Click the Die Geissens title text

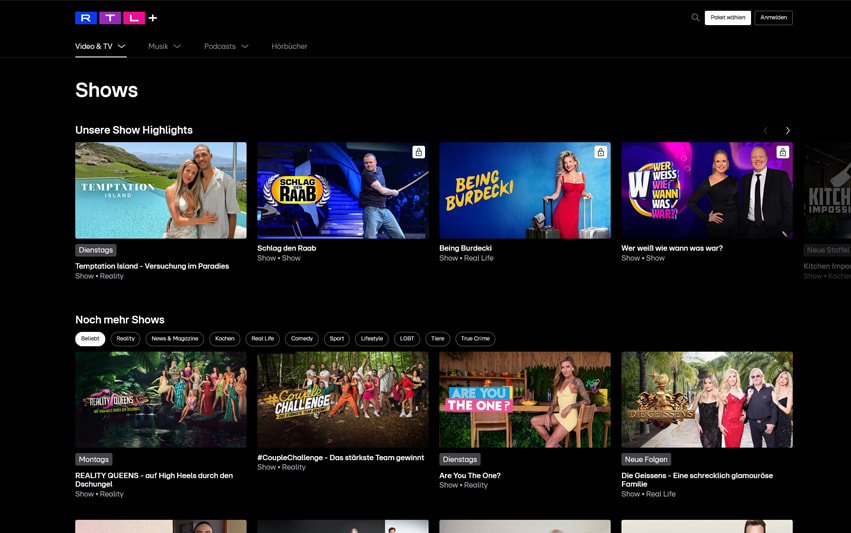click(x=697, y=480)
